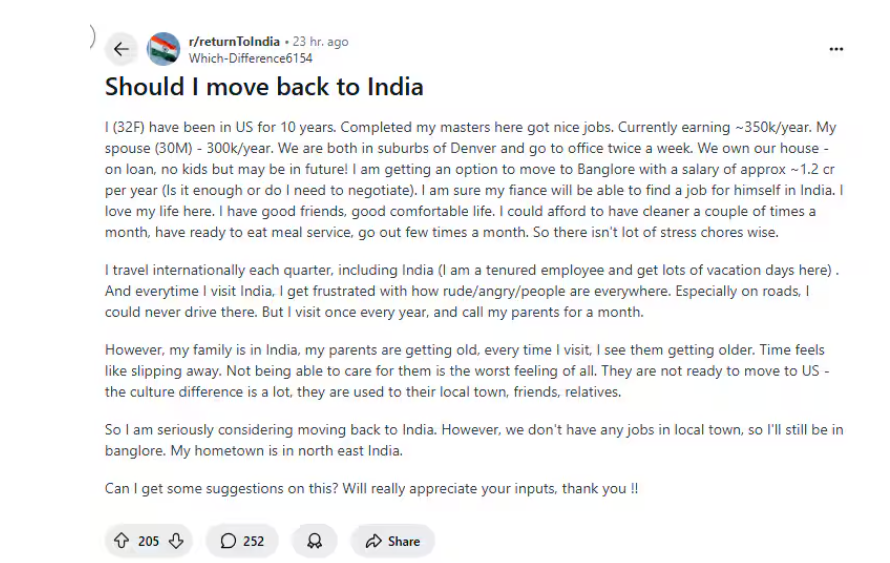Image resolution: width=890 pixels, height=563 pixels.
Task: Downvote the post with the down arrow
Action: (176, 541)
